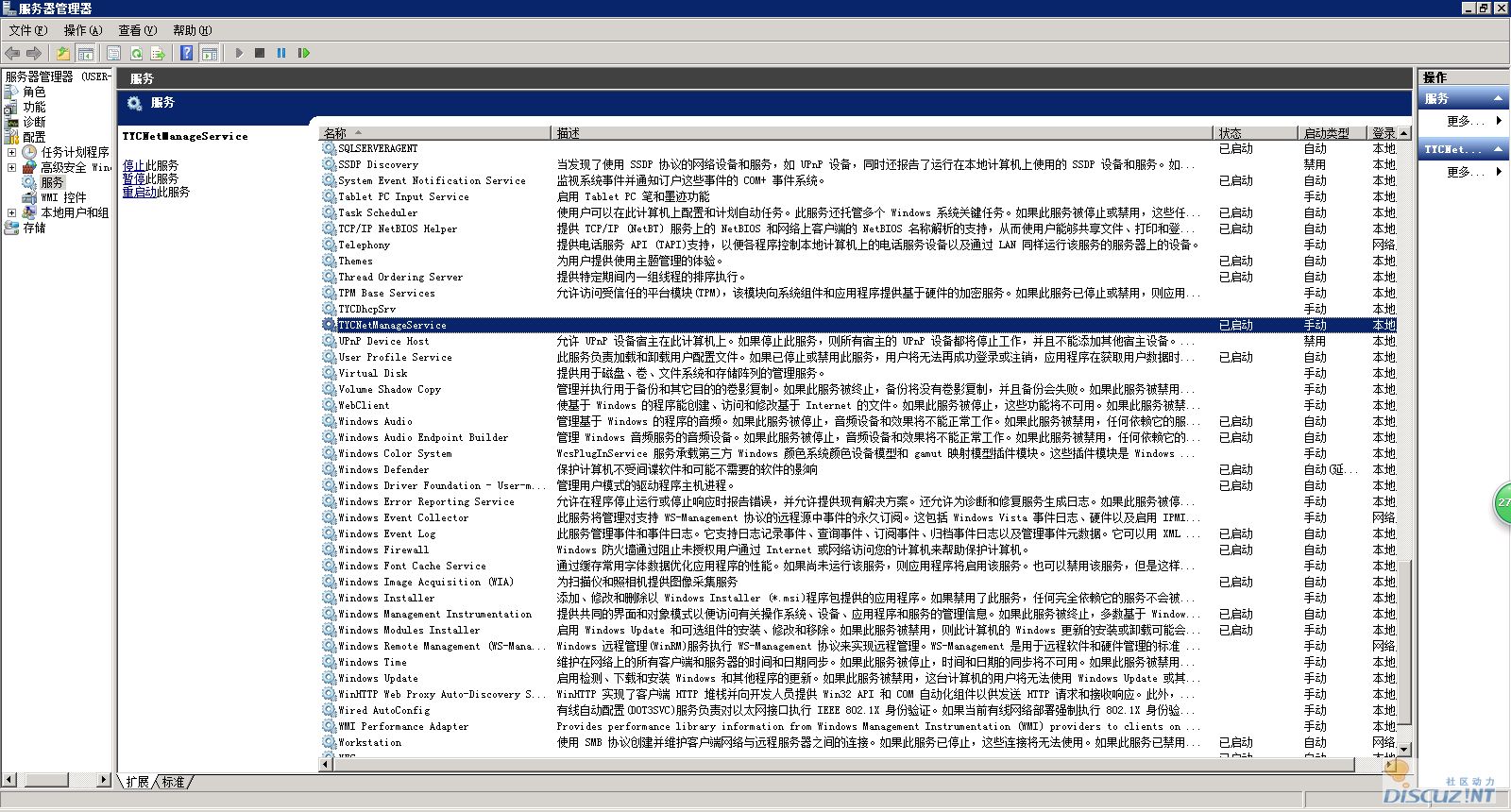Screen dimensions: 1511x812
Task: Select the 角色 node in the tree
Action: point(34,92)
